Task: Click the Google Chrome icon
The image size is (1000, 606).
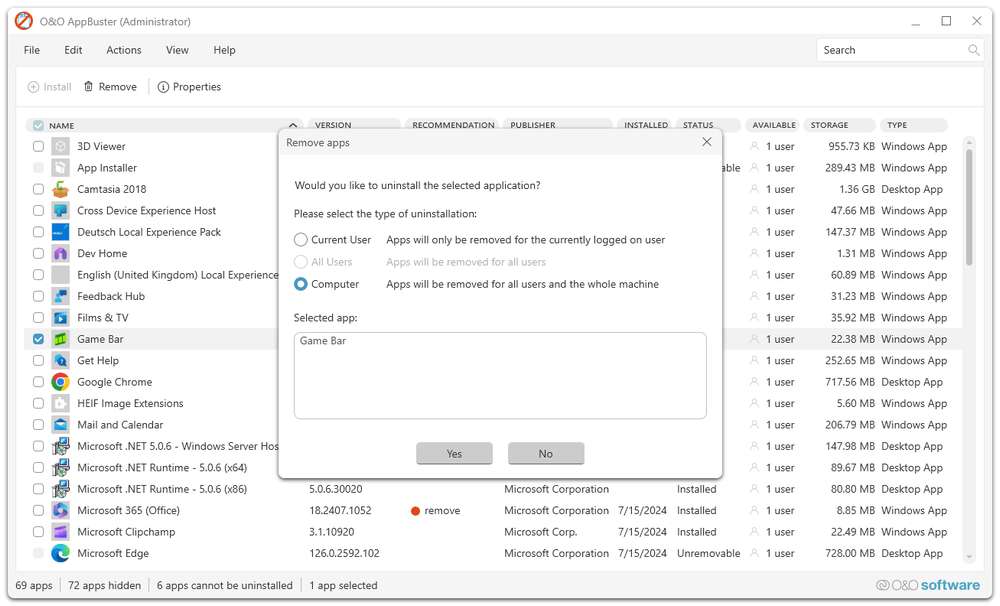Action: 61,382
